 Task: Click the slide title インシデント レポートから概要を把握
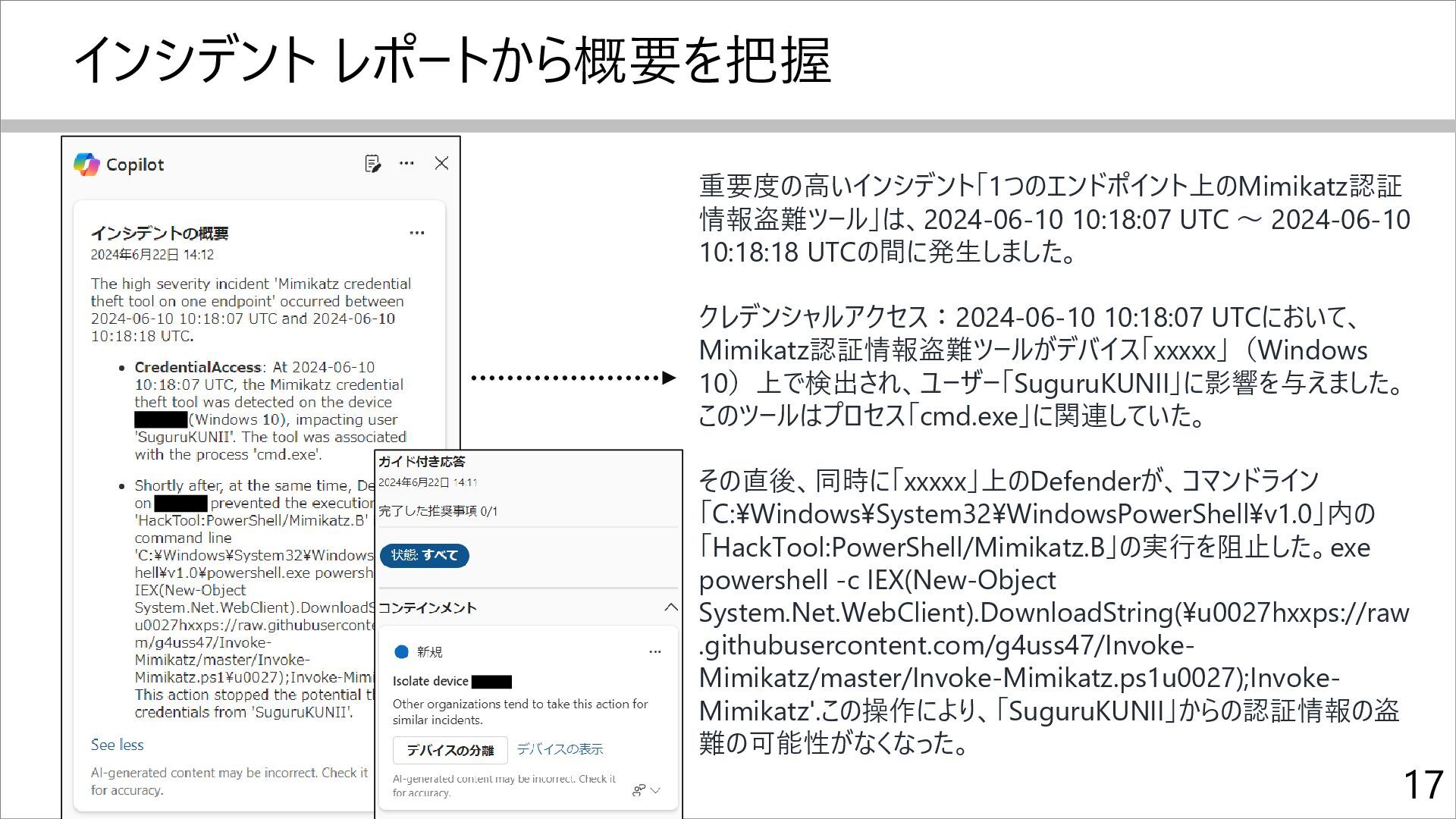pos(453,61)
